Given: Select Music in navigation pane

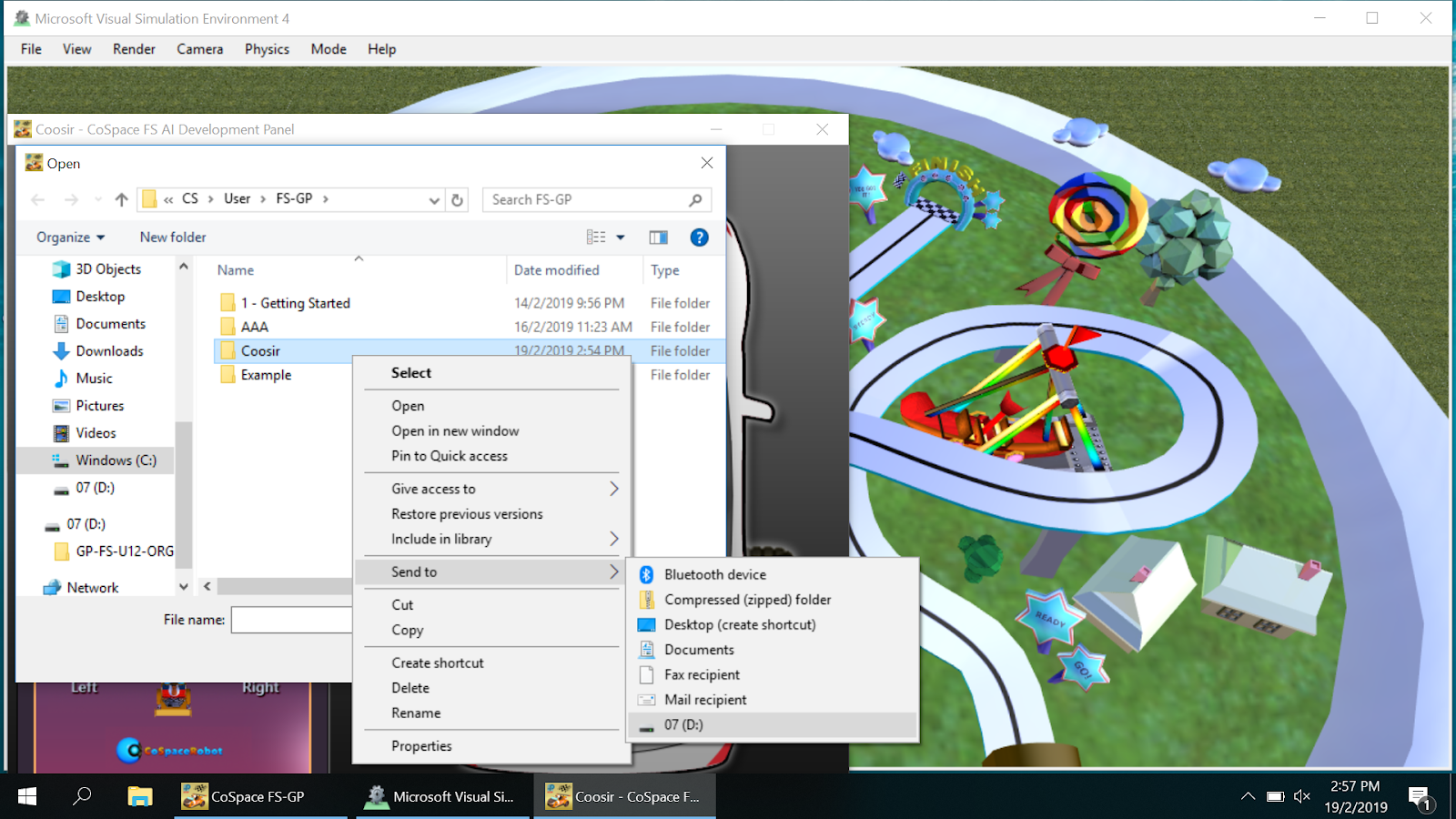Looking at the screenshot, I should click(82, 379).
